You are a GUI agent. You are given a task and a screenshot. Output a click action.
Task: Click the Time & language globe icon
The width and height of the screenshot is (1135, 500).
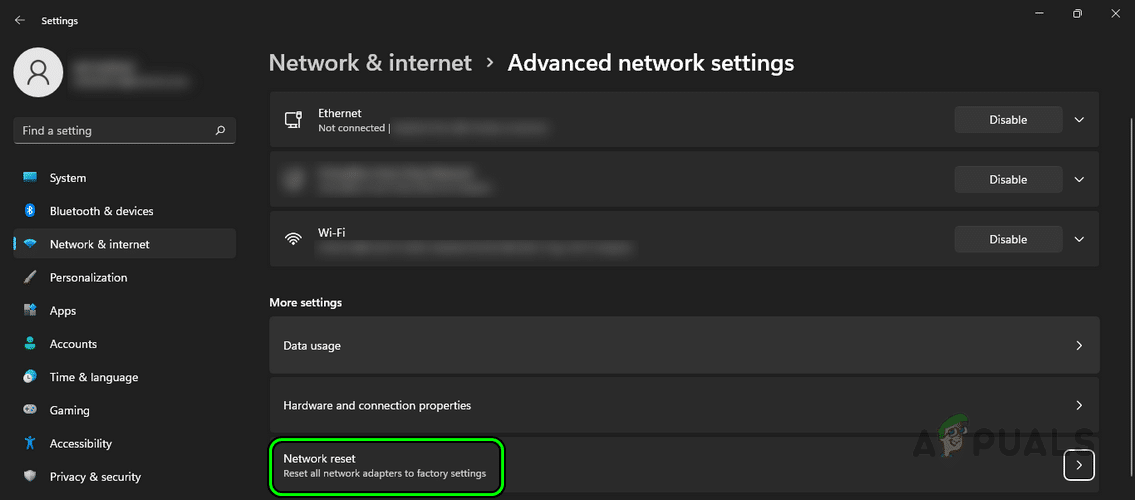[x=30, y=377]
